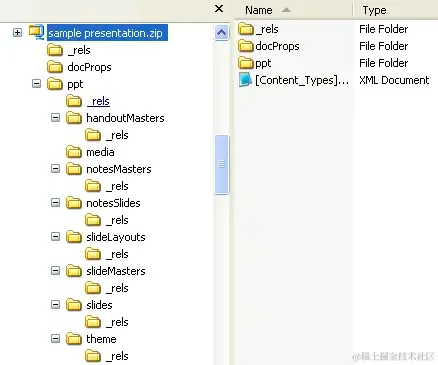Select the _rels folder icon under theme
This screenshot has width=438, height=365.
pyautogui.click(x=93, y=356)
